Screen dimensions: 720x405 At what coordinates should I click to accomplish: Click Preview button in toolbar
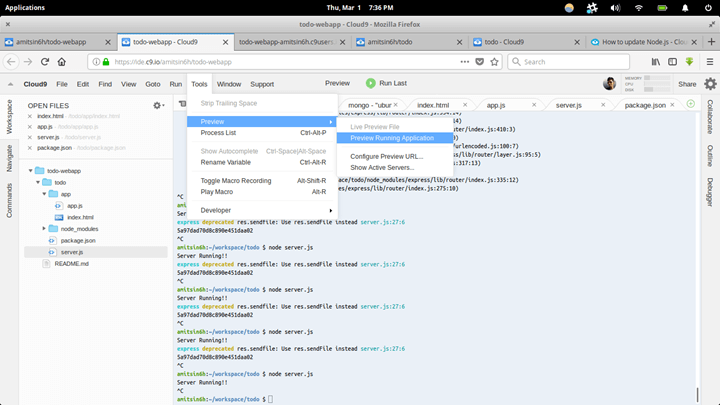(x=337, y=83)
